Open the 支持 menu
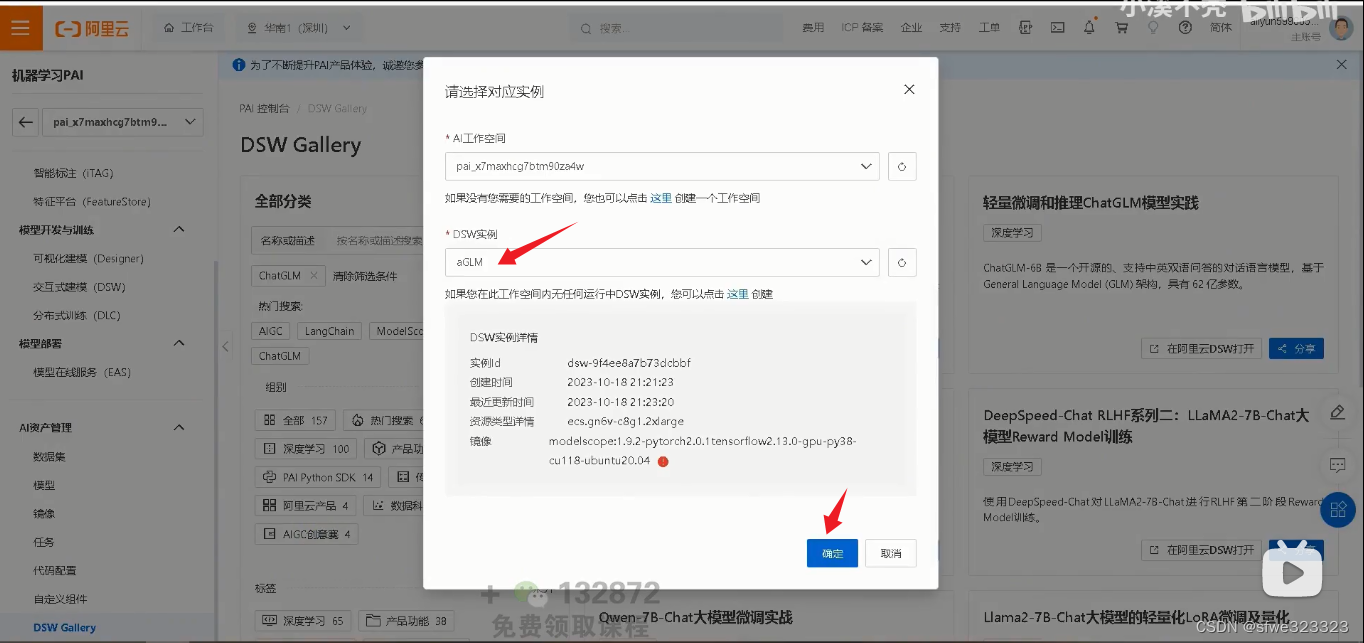Viewport: 1364px width, 643px height. pos(950,28)
